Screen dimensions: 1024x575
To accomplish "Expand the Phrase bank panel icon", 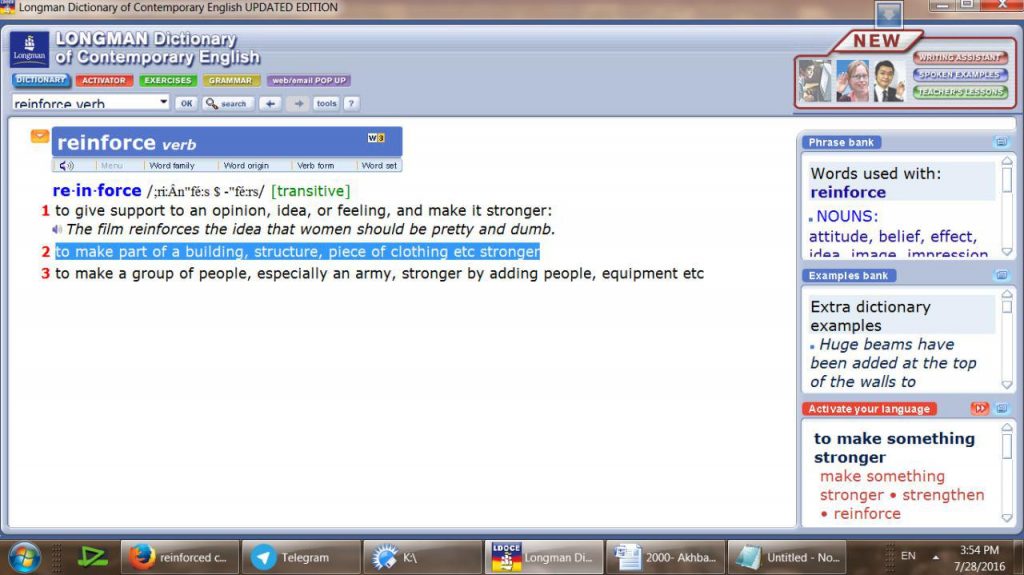I will tap(1000, 142).
